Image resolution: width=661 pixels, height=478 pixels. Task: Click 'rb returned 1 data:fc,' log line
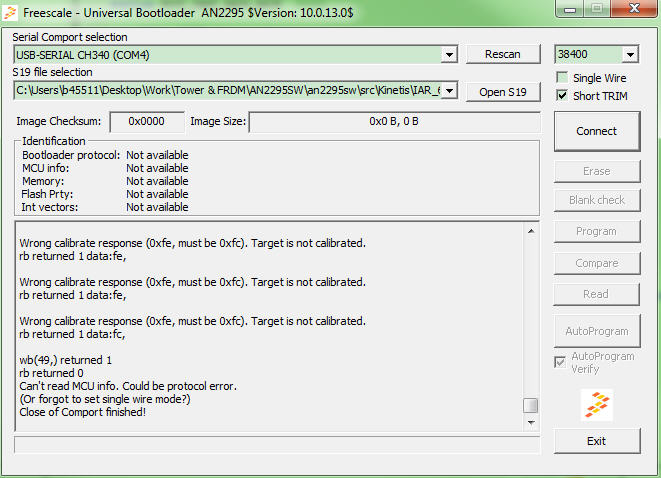[72, 334]
